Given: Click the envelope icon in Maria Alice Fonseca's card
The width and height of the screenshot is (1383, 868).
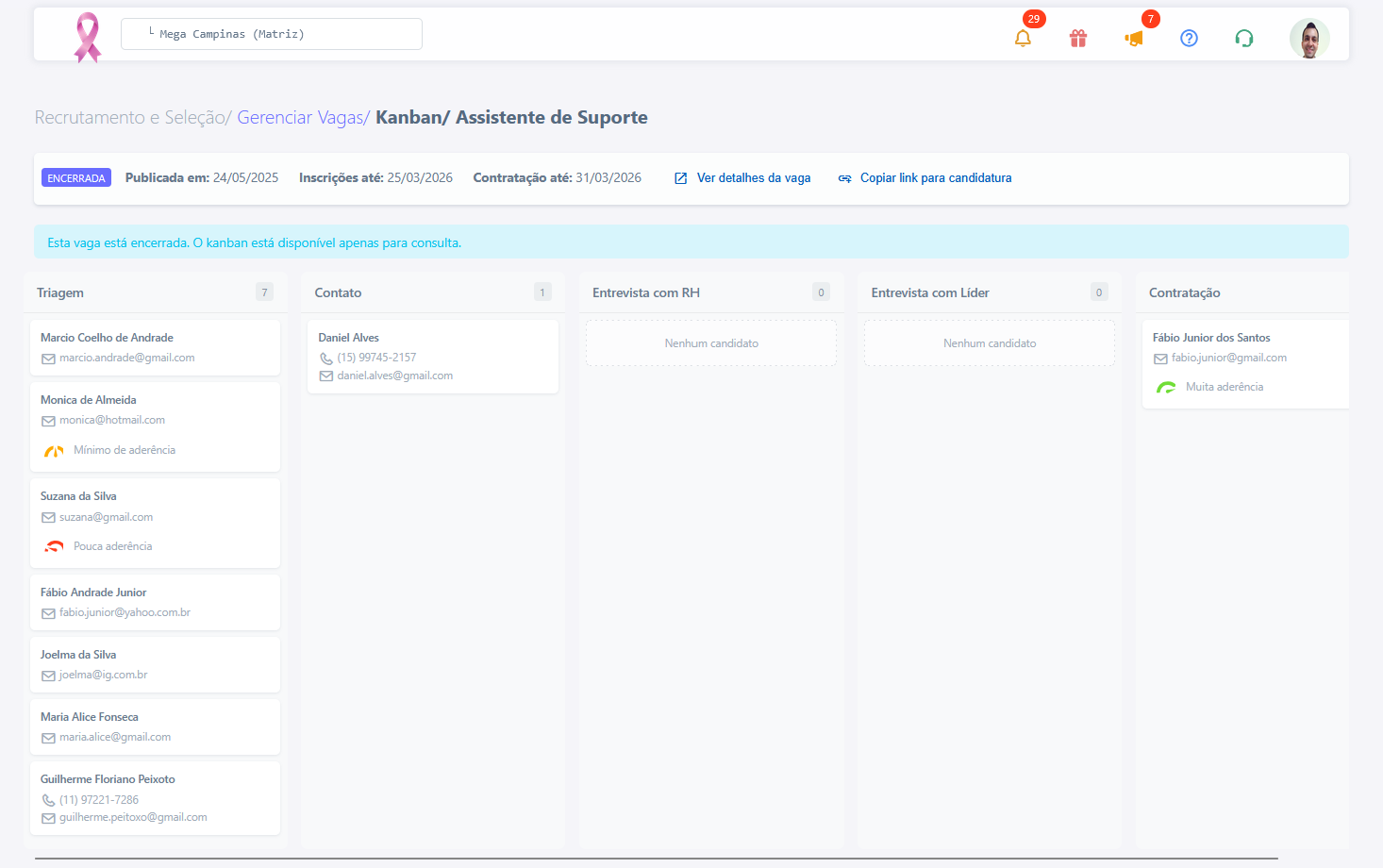Looking at the screenshot, I should click(x=48, y=738).
